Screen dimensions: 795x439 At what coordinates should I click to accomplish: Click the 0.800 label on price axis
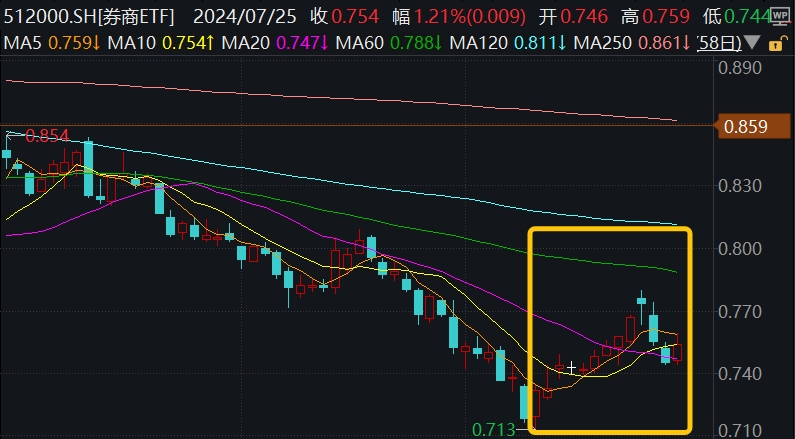tap(741, 249)
